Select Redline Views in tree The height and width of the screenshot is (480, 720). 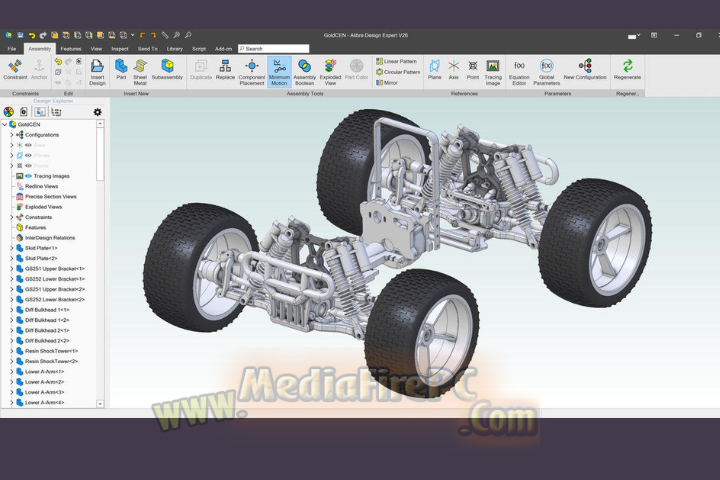pos(41,186)
